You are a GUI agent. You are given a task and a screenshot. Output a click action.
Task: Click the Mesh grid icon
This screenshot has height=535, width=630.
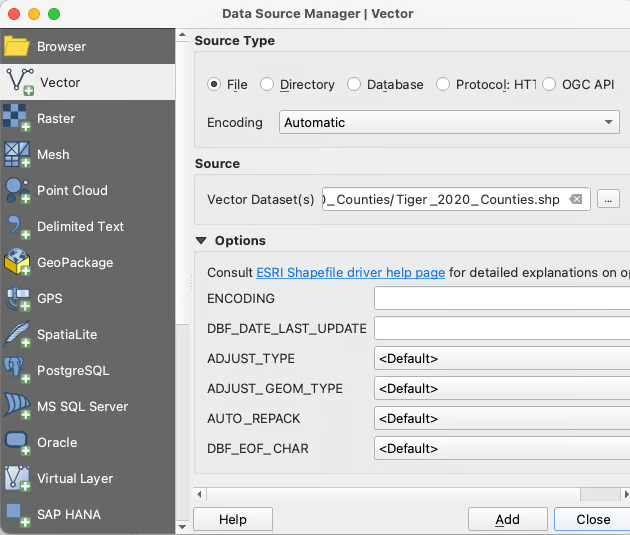16,154
